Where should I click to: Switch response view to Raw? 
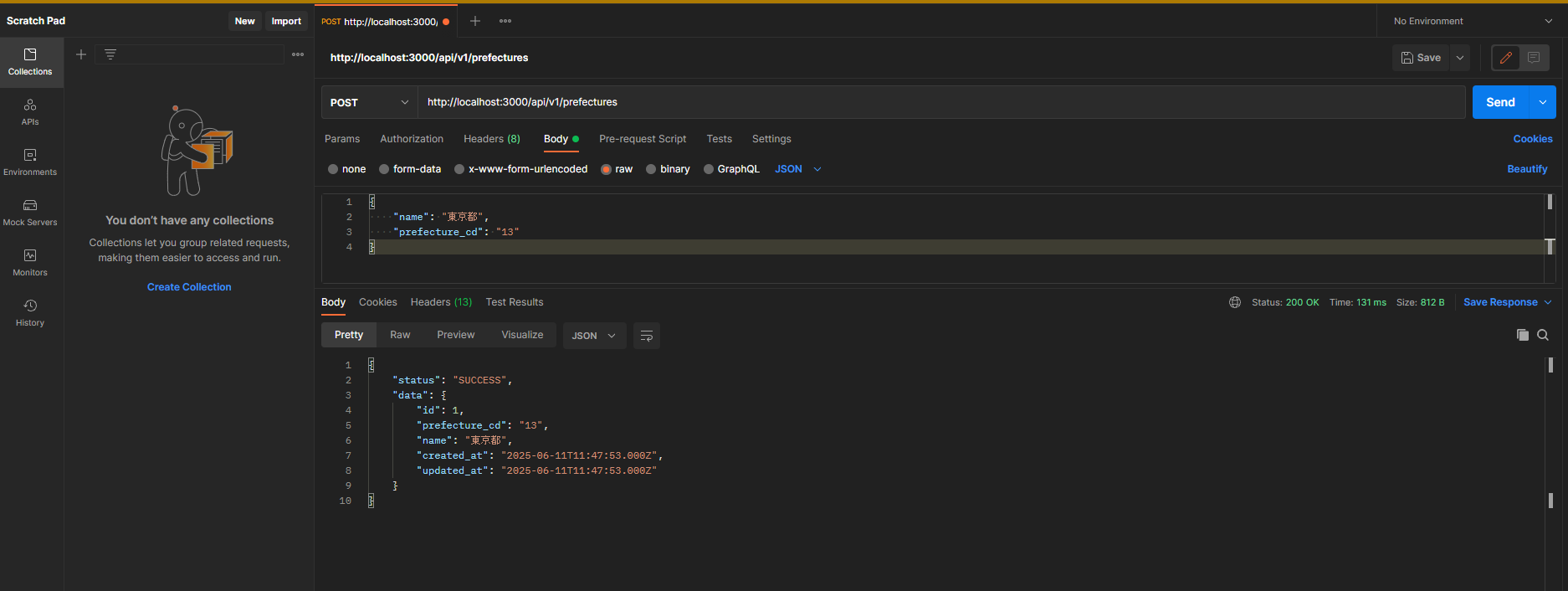click(x=400, y=335)
